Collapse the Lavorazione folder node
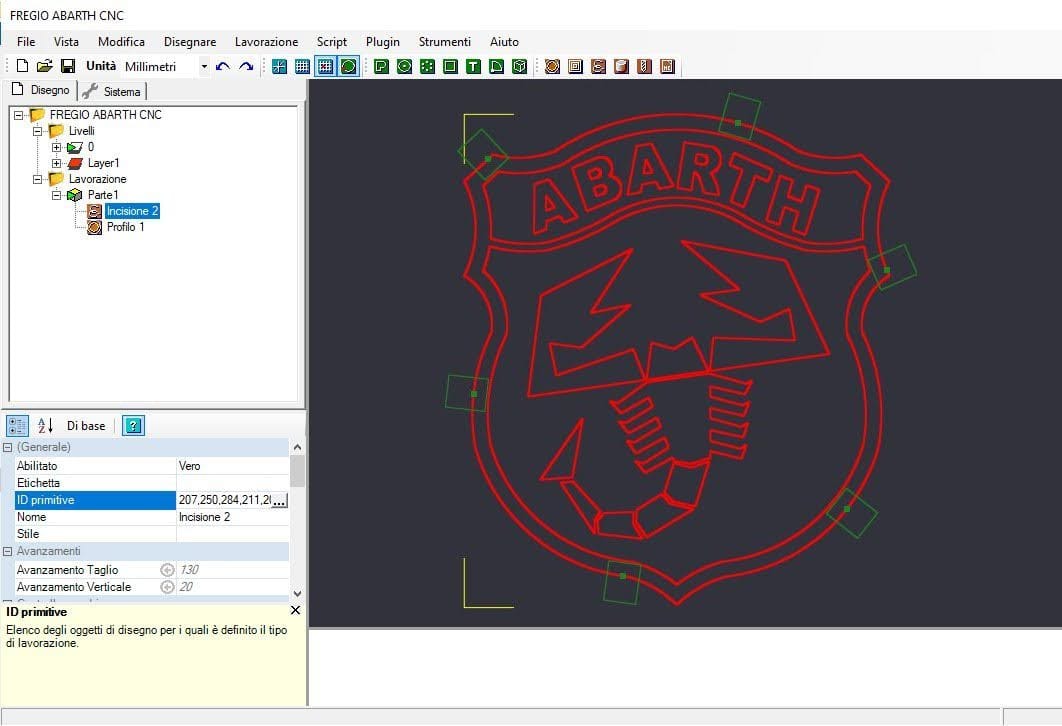 [x=38, y=179]
